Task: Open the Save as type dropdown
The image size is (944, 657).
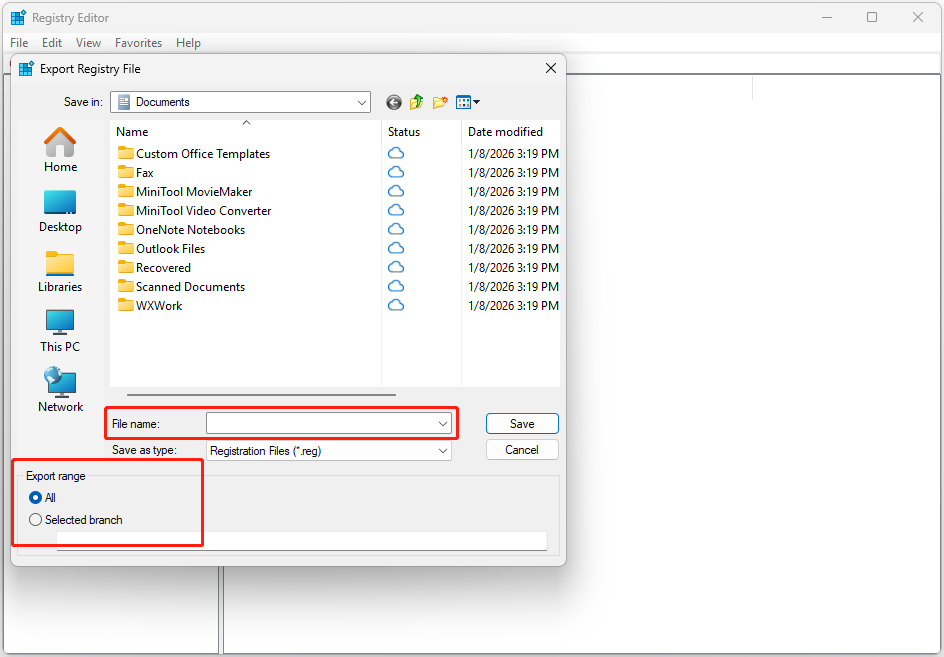Action: (329, 451)
